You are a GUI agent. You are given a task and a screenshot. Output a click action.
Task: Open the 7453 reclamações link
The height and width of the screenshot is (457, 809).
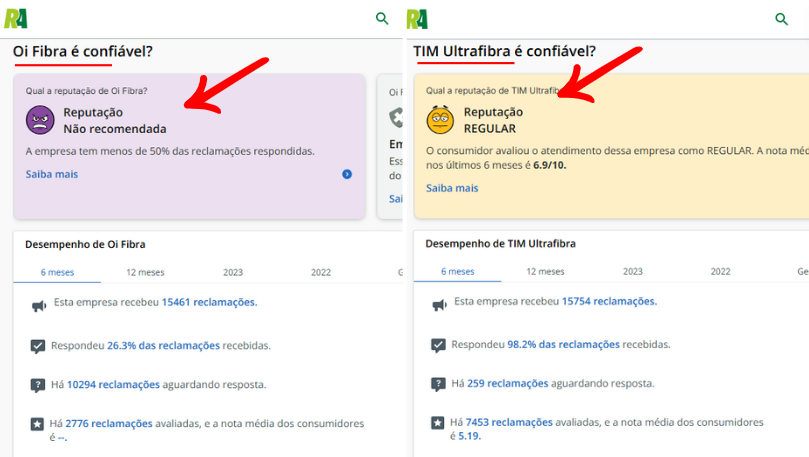[509, 422]
